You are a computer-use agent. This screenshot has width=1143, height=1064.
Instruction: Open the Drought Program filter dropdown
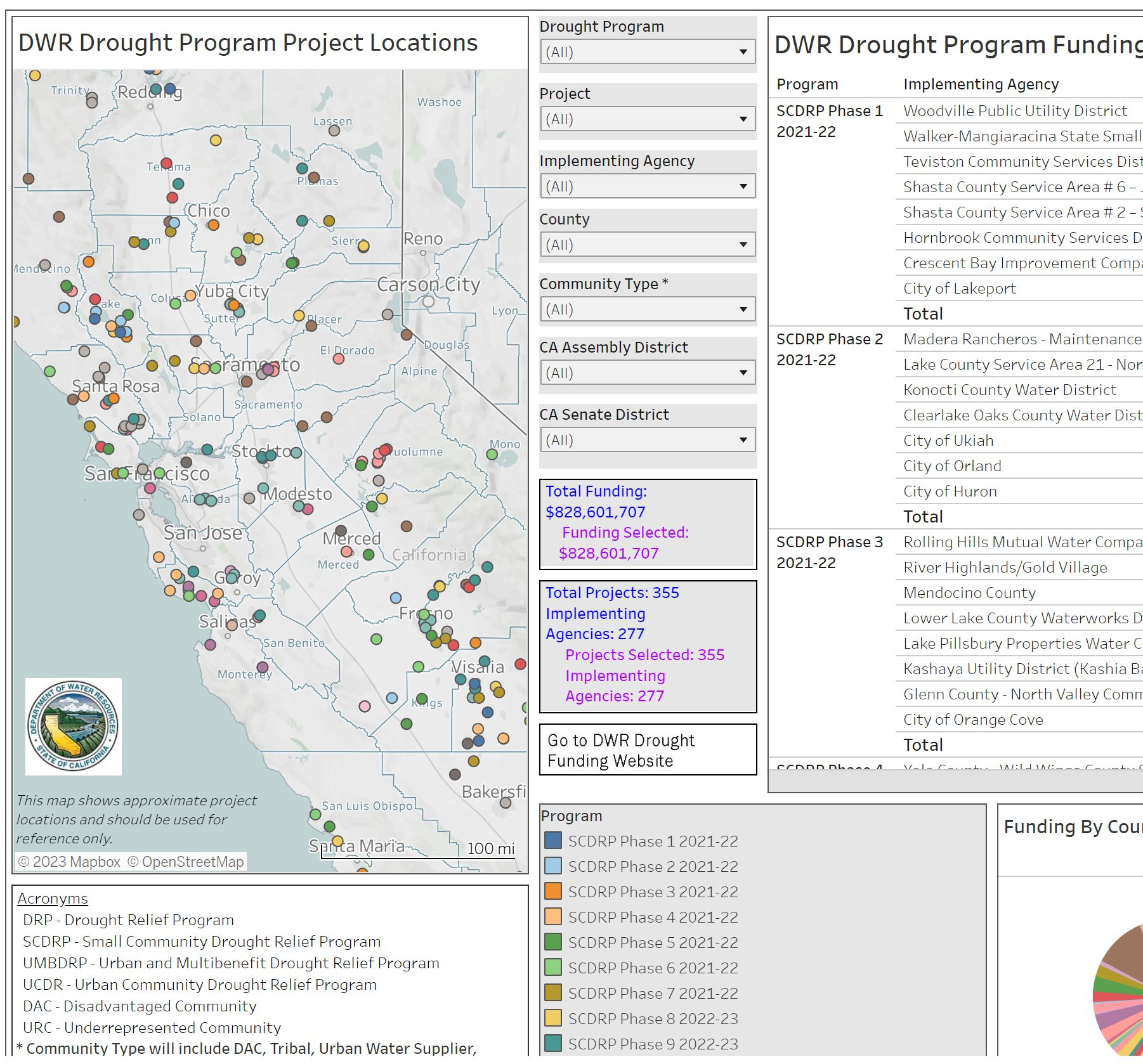coord(648,51)
